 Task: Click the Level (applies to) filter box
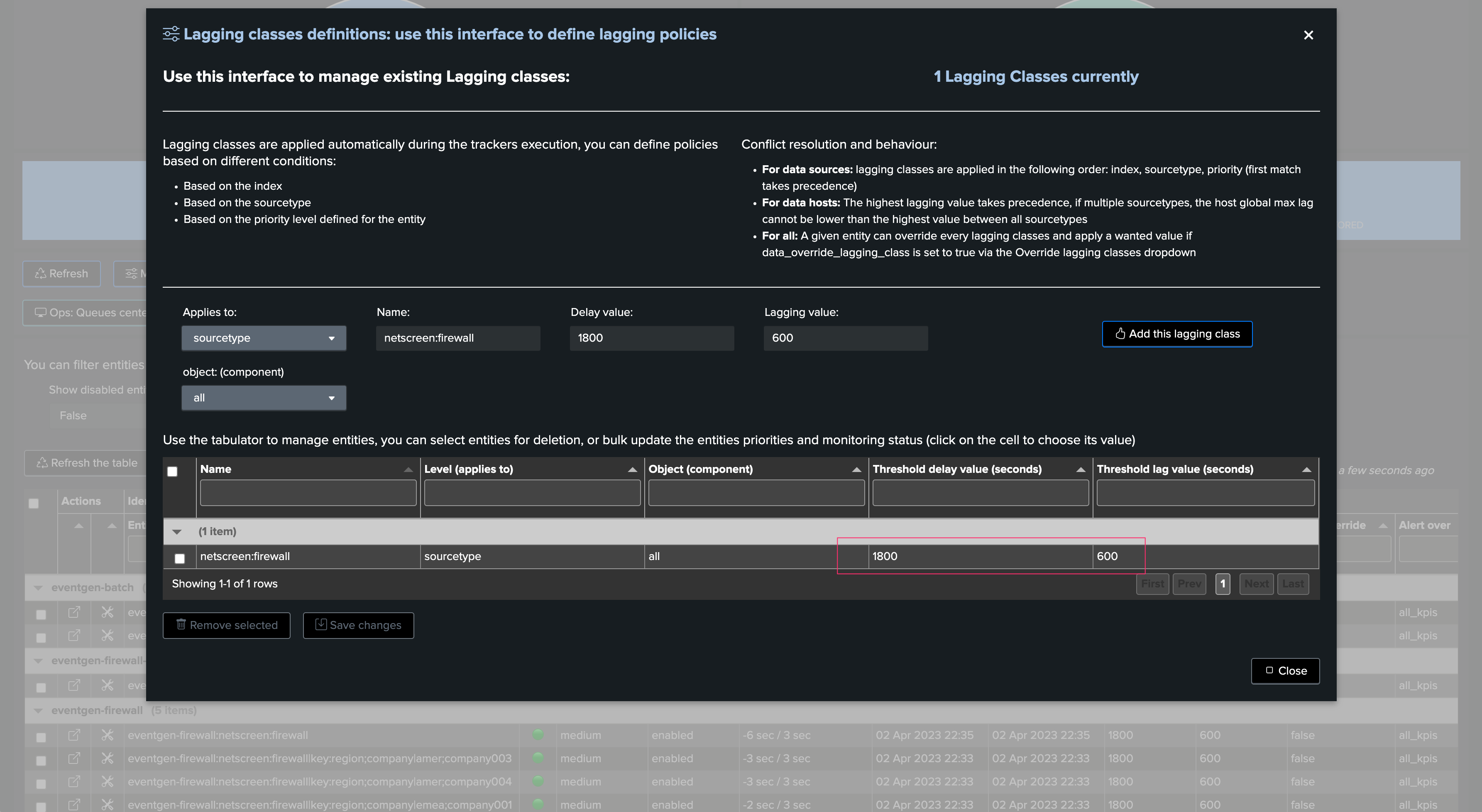click(x=532, y=493)
